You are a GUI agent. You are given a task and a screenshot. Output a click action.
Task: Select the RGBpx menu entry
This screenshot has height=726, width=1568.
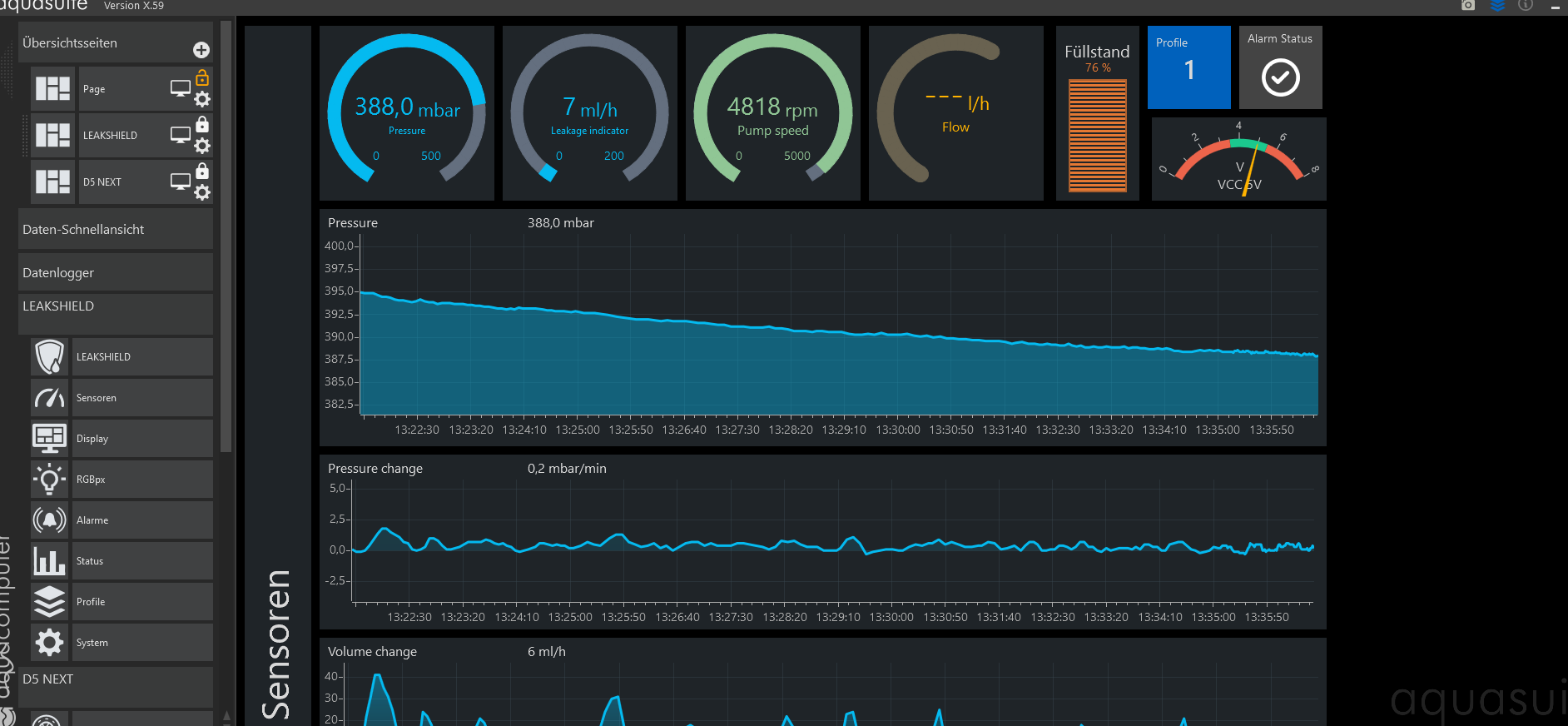pos(142,480)
